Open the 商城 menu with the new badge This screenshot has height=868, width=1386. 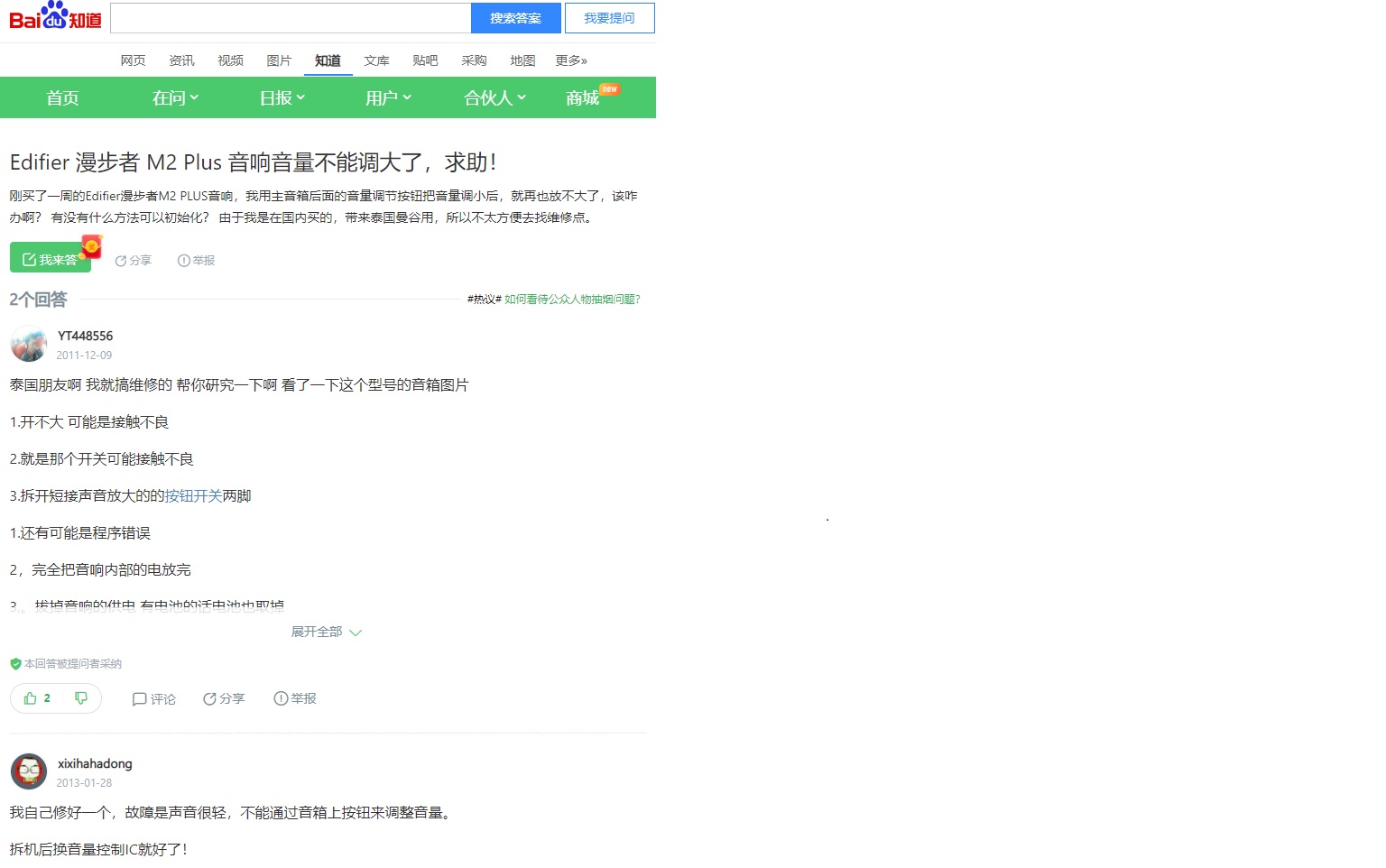click(x=582, y=97)
